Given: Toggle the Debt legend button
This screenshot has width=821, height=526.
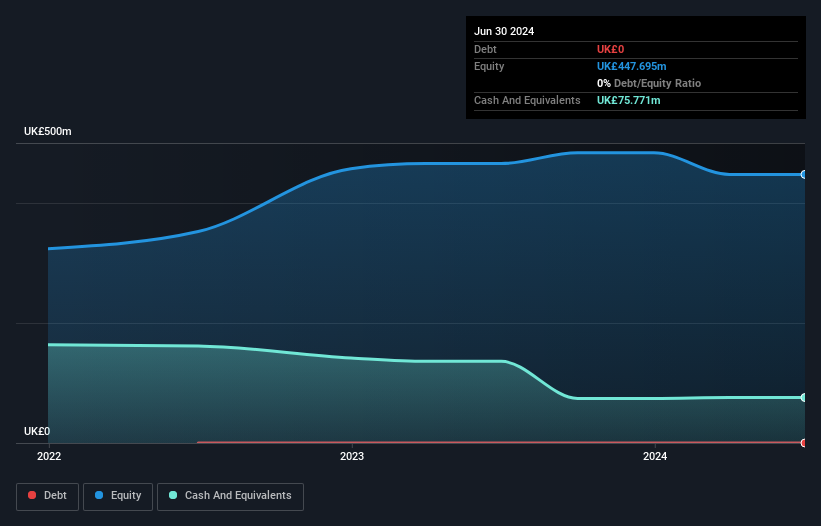Looking at the screenshot, I should [48, 496].
